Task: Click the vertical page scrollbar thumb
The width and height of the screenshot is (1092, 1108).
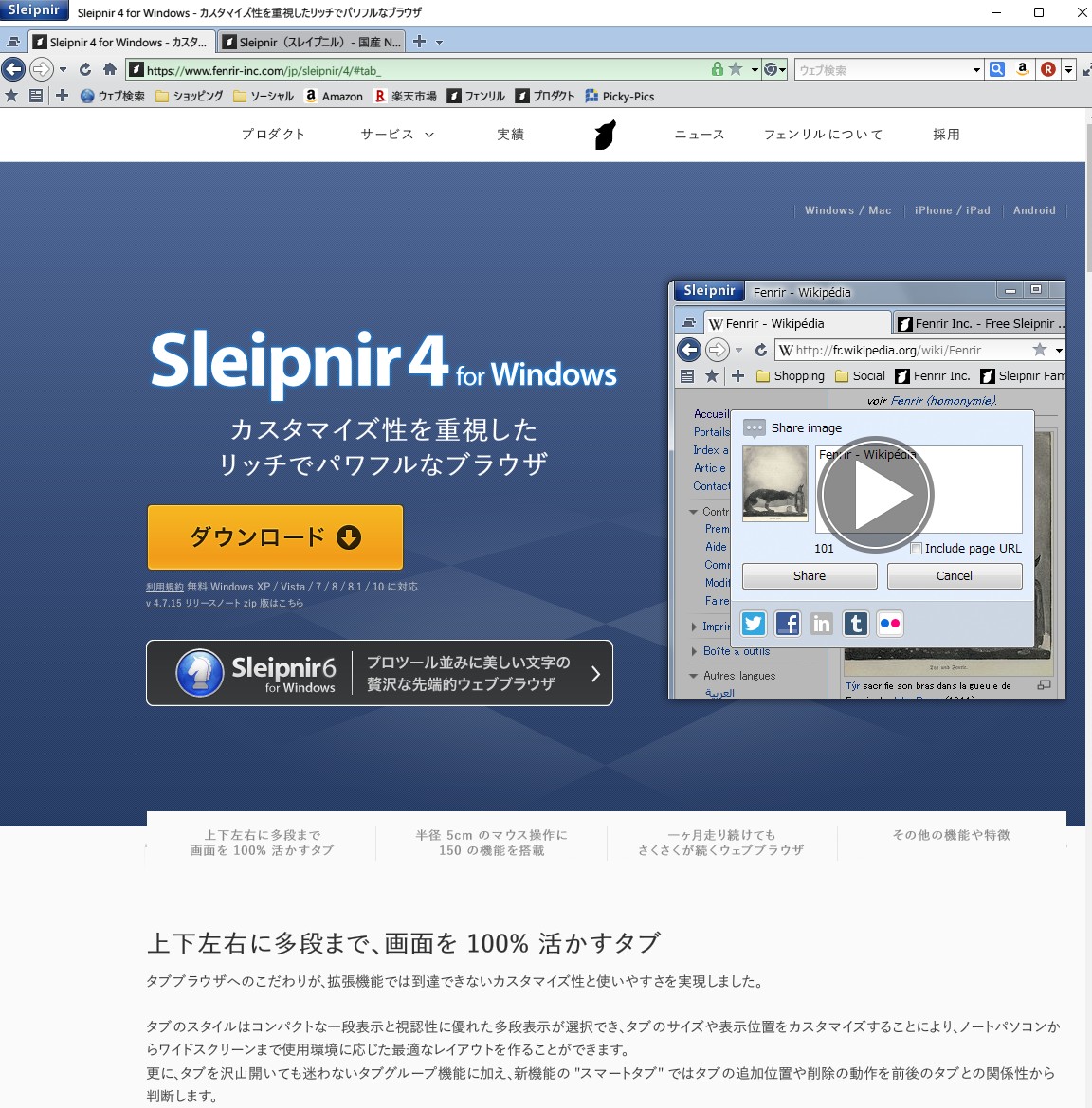Action: 1088,200
